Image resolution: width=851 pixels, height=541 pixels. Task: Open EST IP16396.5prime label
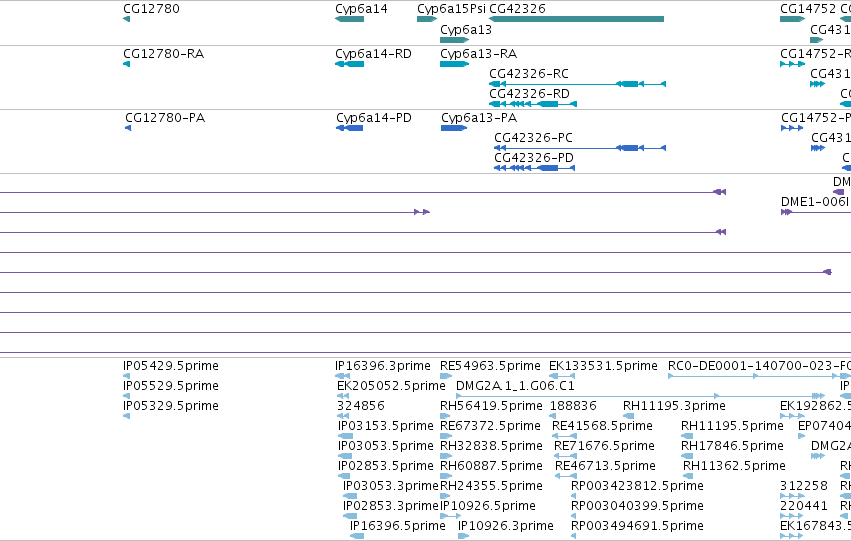pos(398,526)
